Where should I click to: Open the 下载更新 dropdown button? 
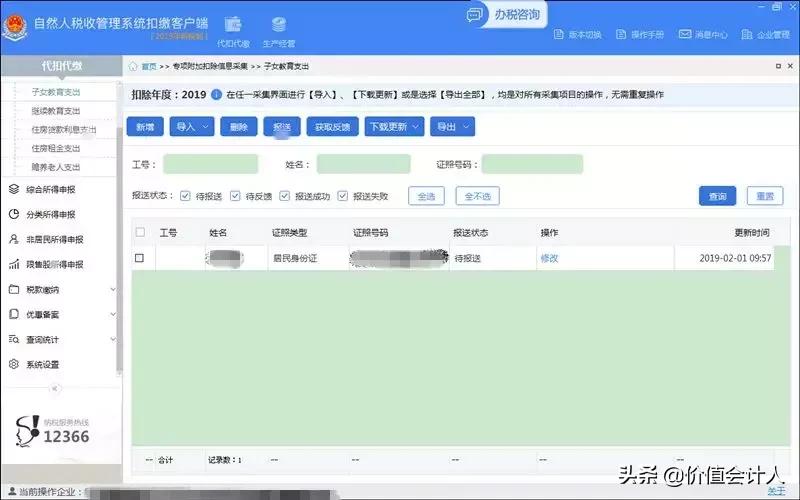coord(394,127)
